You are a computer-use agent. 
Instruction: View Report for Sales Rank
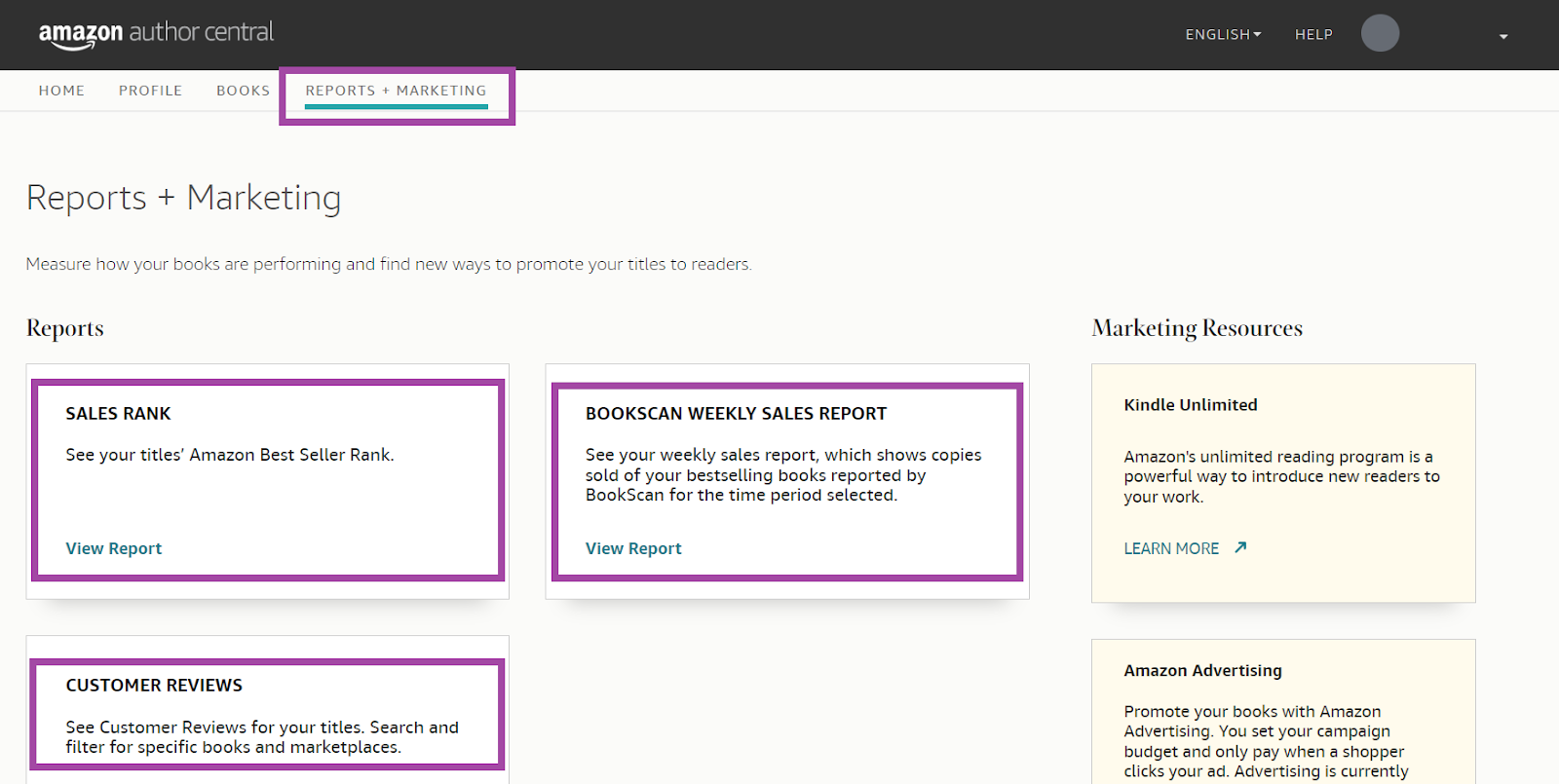pyautogui.click(x=113, y=548)
